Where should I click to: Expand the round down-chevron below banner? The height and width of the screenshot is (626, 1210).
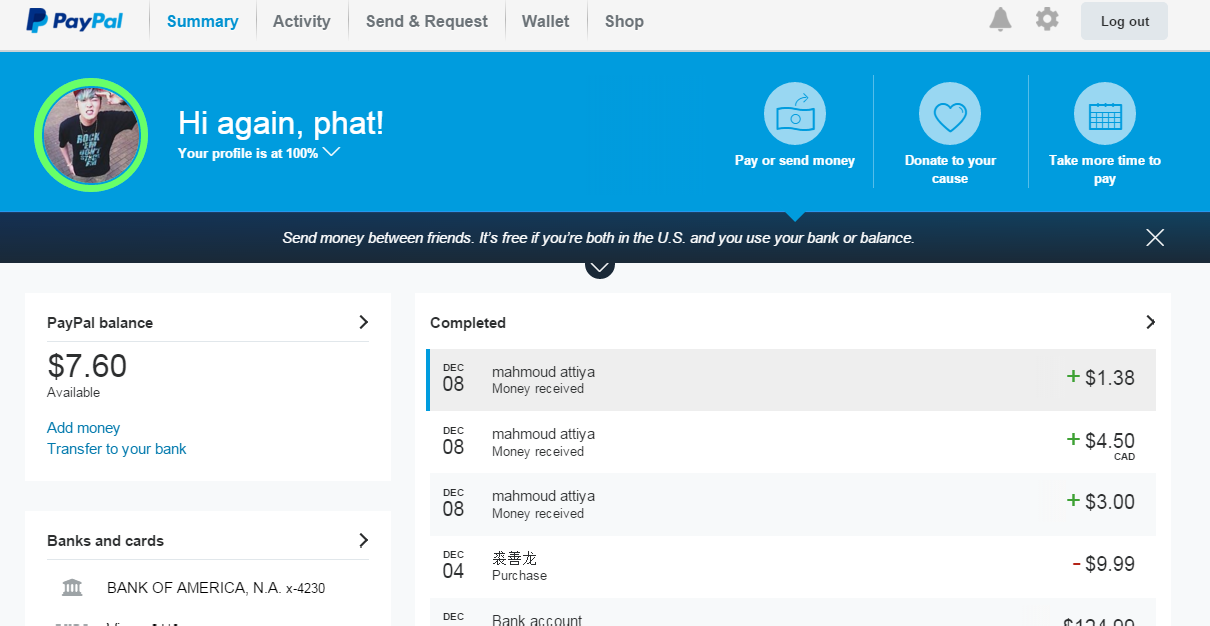pos(599,267)
